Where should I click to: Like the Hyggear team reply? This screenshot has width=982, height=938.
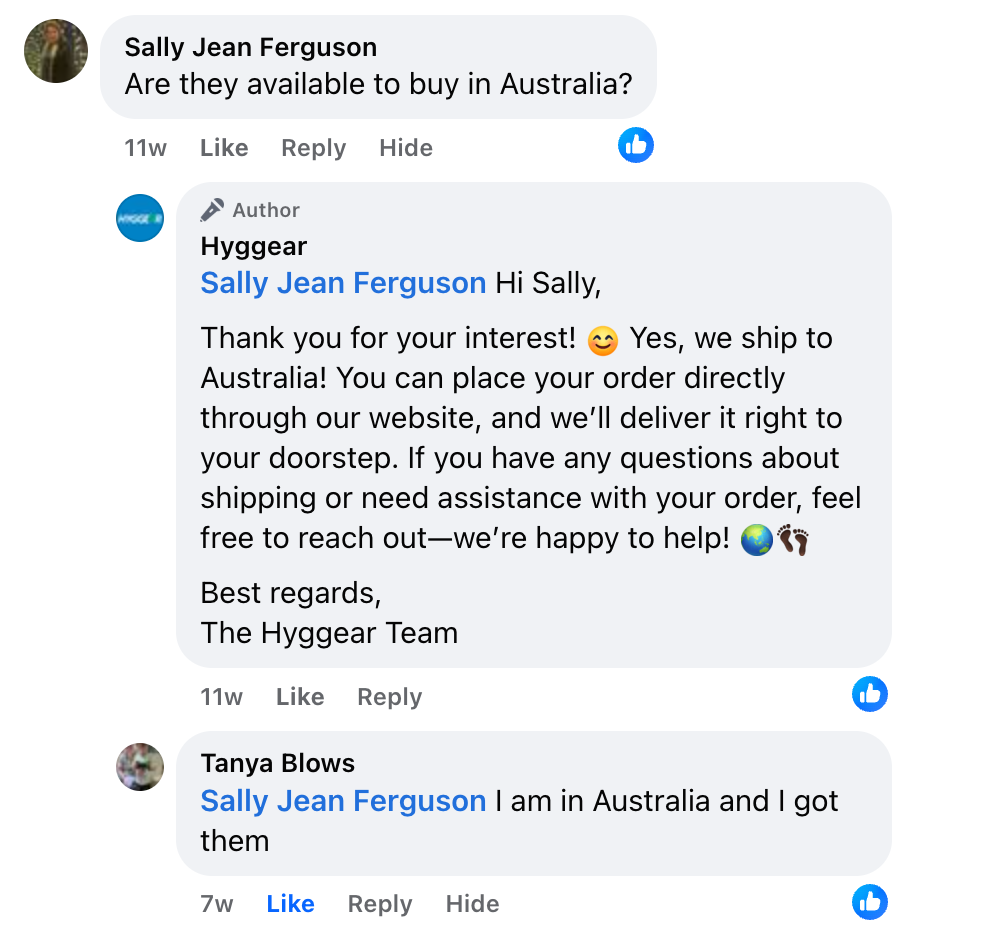coord(300,697)
